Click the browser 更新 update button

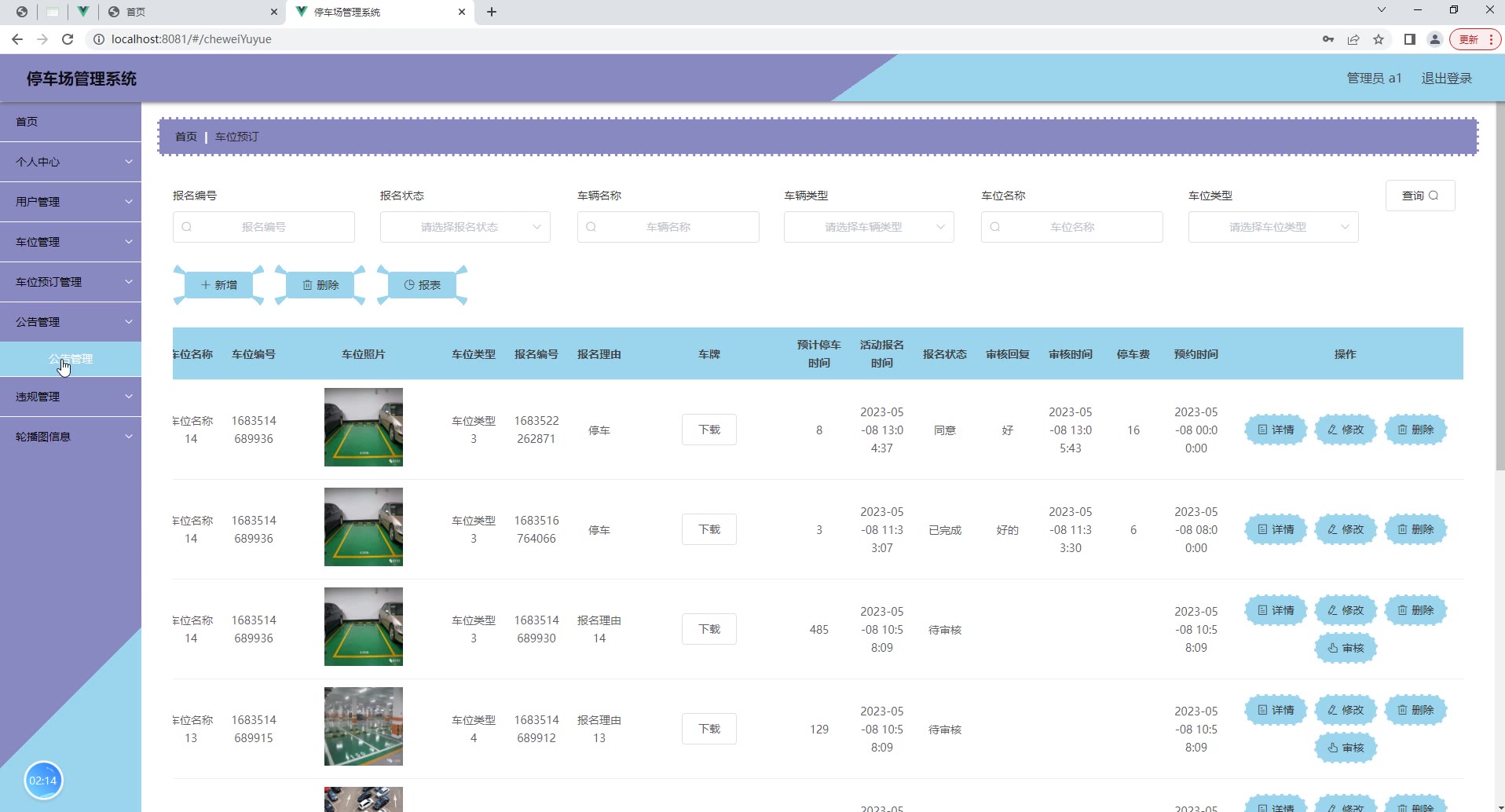[x=1475, y=39]
